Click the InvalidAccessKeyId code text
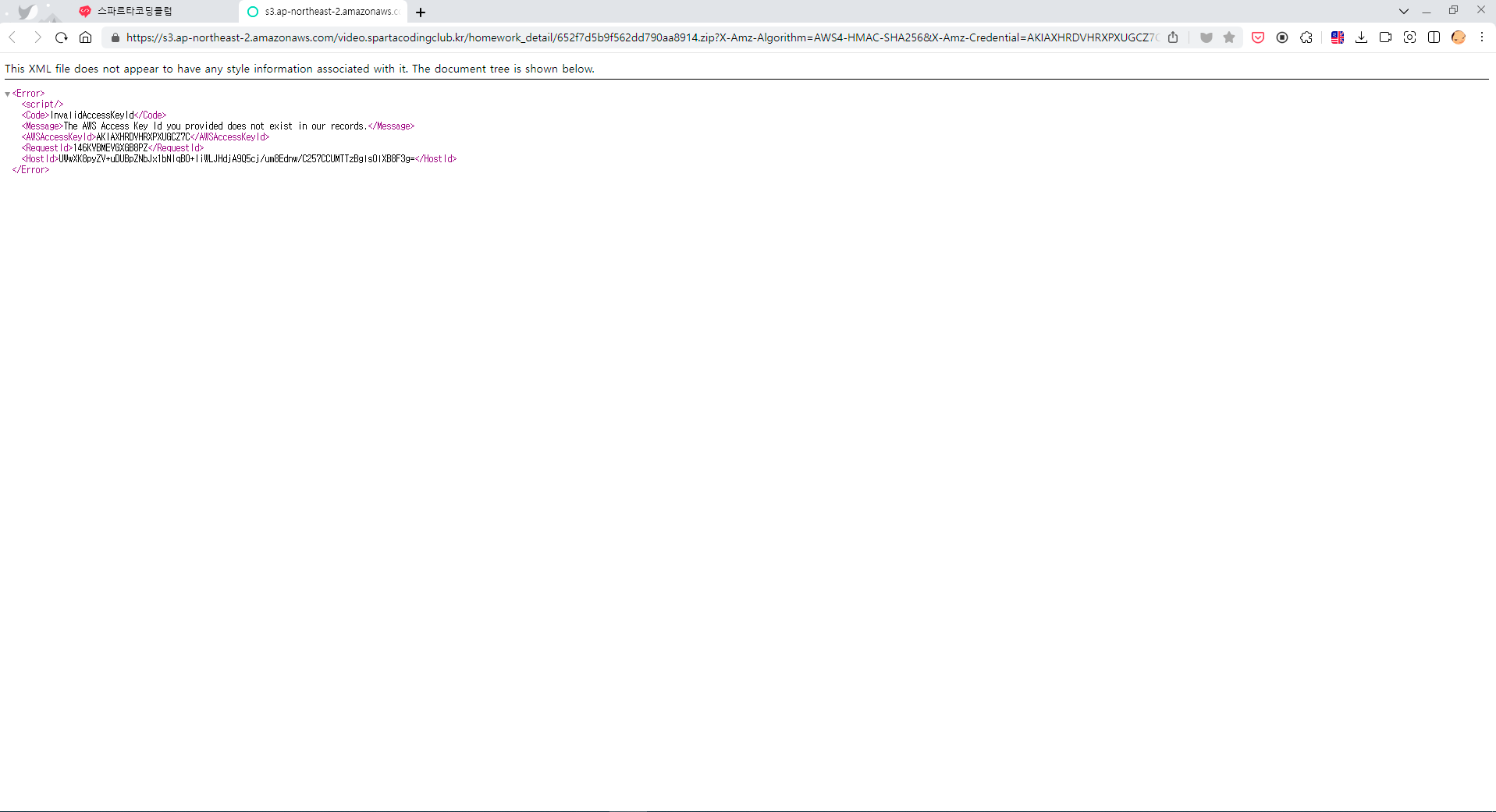 92,115
